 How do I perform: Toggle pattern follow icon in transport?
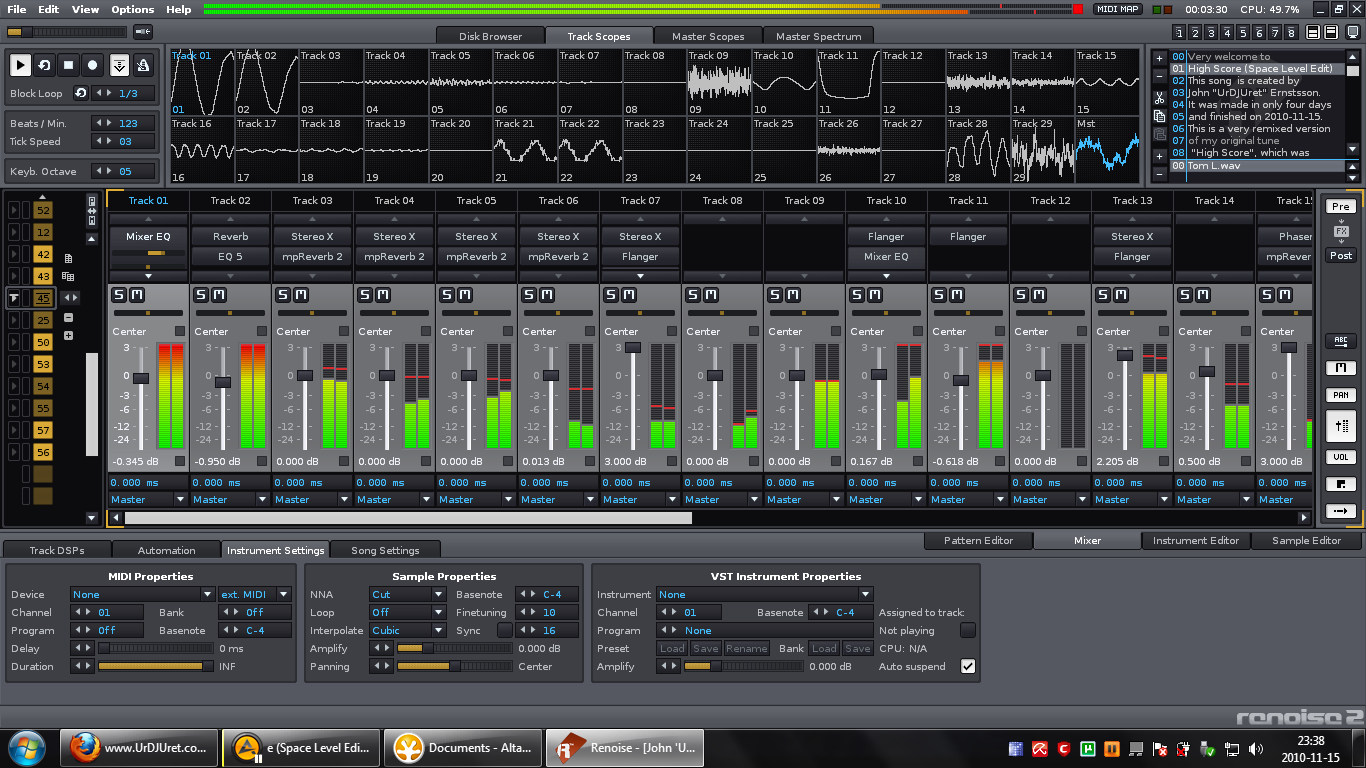[119, 65]
